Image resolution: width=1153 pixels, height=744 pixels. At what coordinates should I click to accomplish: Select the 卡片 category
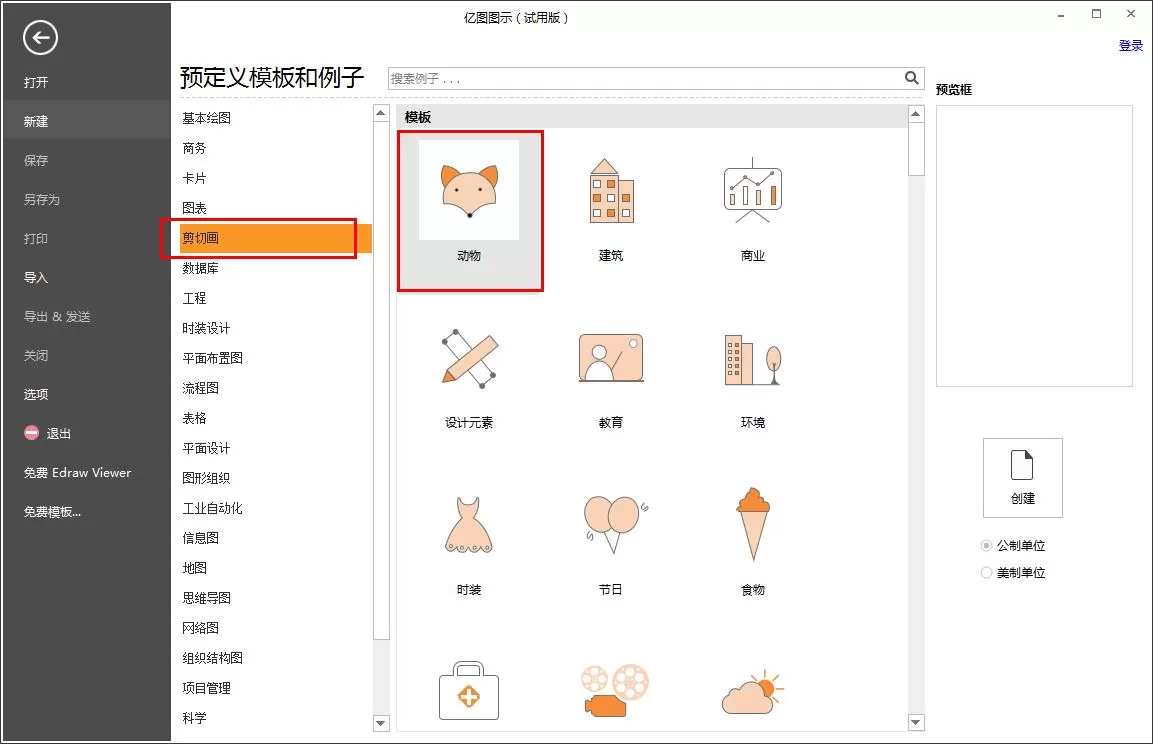[x=194, y=178]
